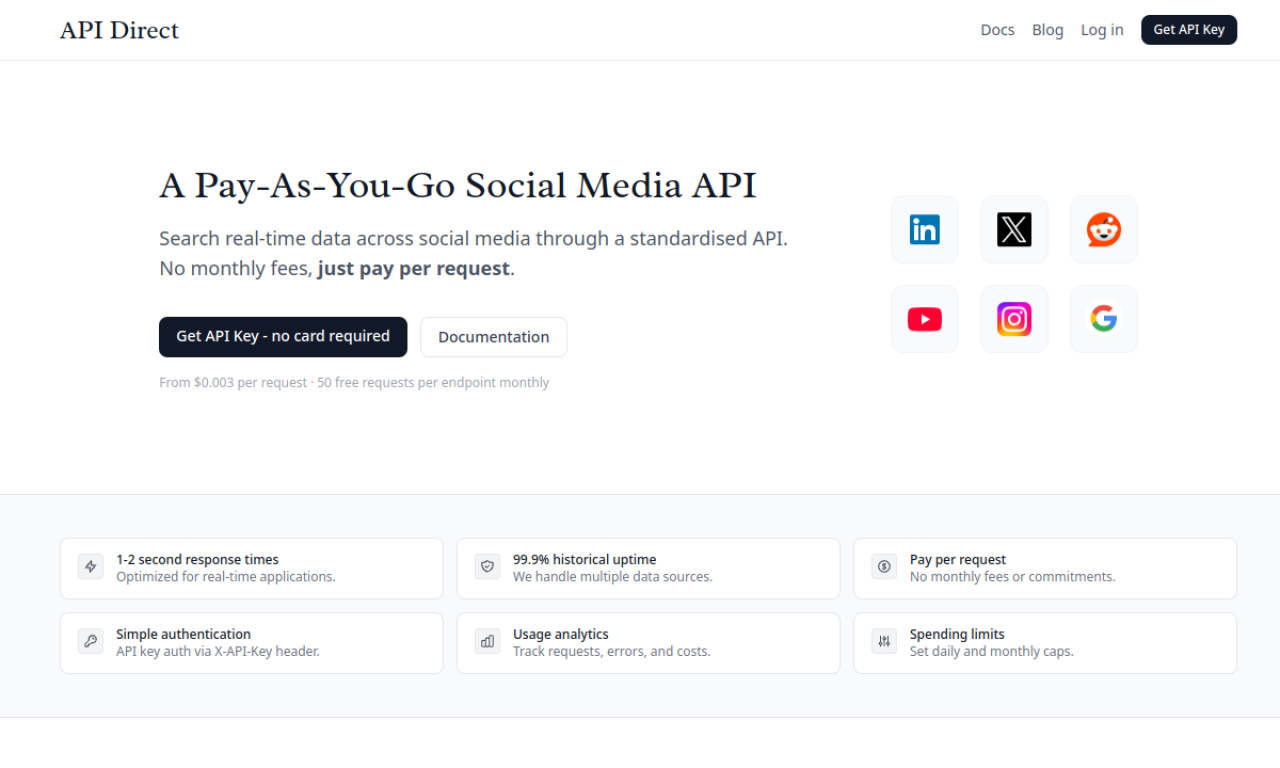The width and height of the screenshot is (1280, 768).
Task: Click the shield icon beside historical uptime
Action: pos(487,566)
